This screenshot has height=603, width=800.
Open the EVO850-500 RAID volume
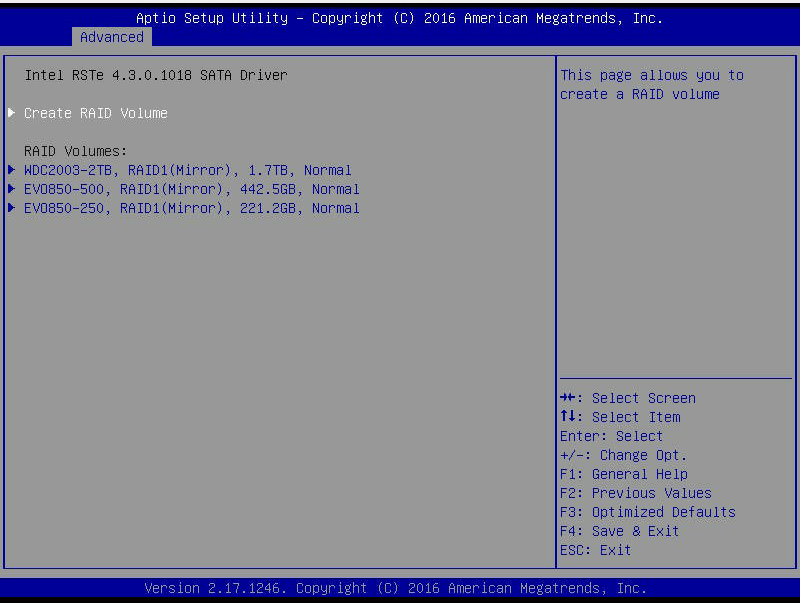click(192, 189)
